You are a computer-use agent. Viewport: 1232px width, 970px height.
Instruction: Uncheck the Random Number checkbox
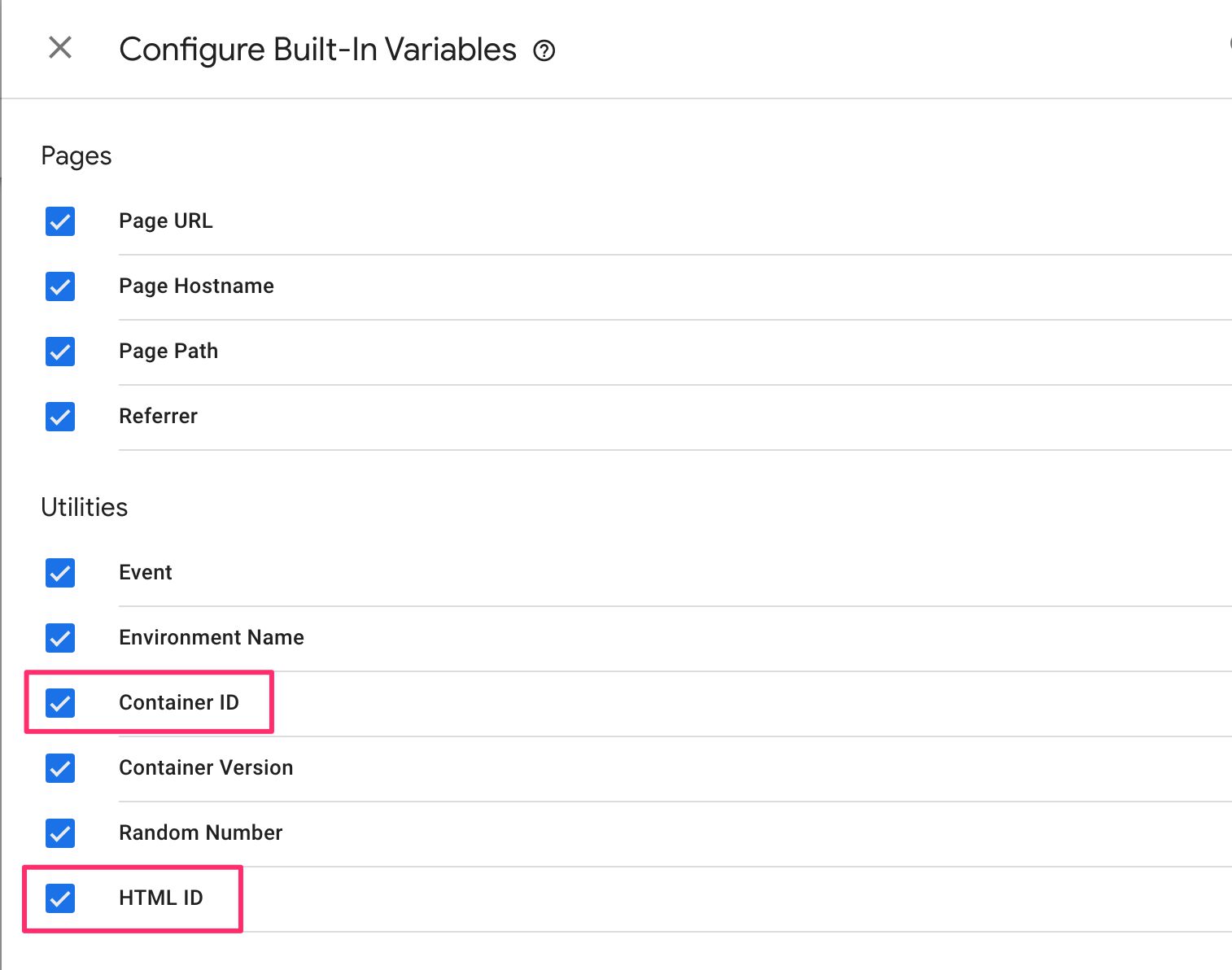pos(60,833)
